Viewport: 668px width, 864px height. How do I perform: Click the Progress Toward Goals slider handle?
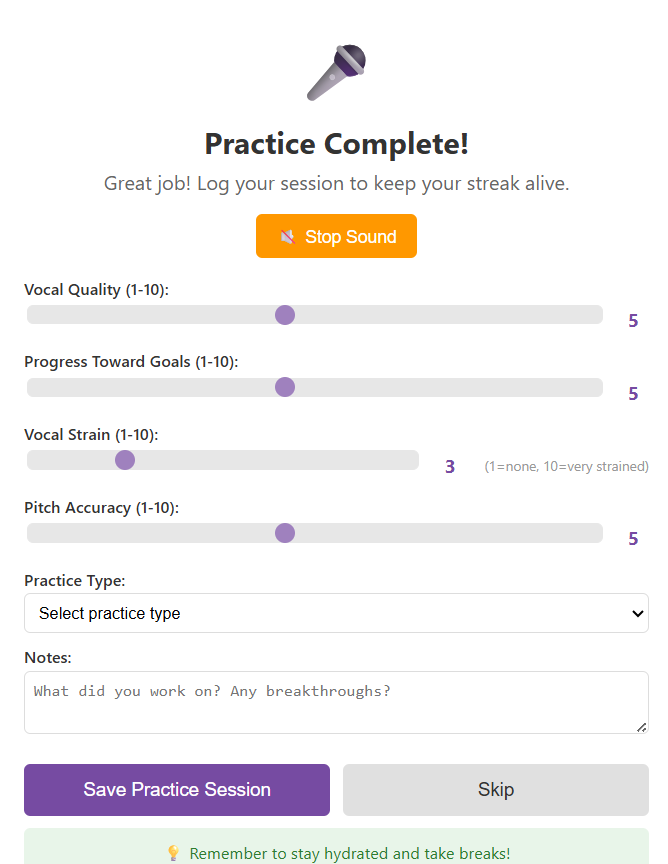tap(285, 387)
